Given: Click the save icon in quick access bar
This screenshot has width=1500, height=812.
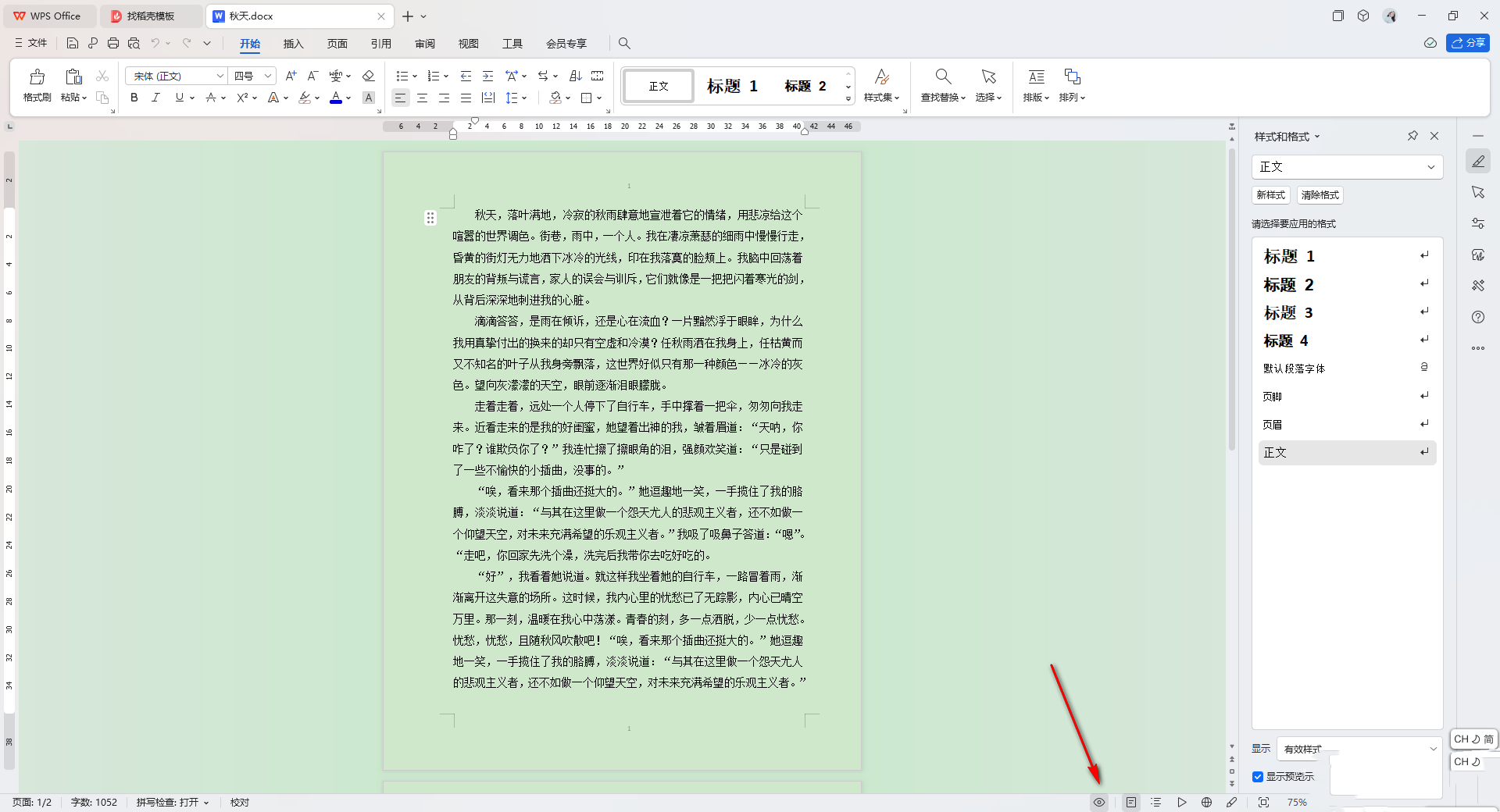Looking at the screenshot, I should coord(73,43).
